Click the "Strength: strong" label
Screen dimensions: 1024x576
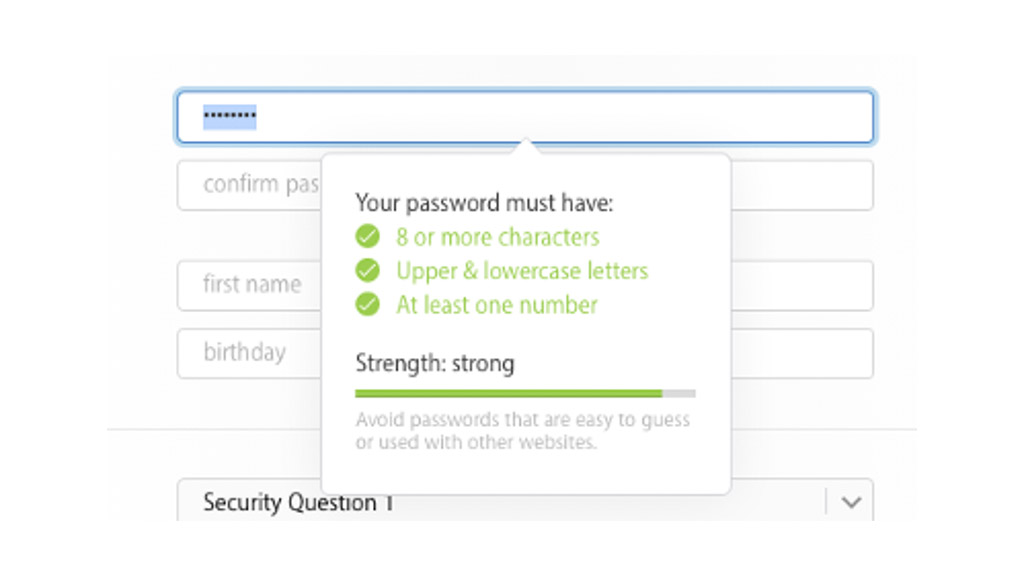click(435, 363)
